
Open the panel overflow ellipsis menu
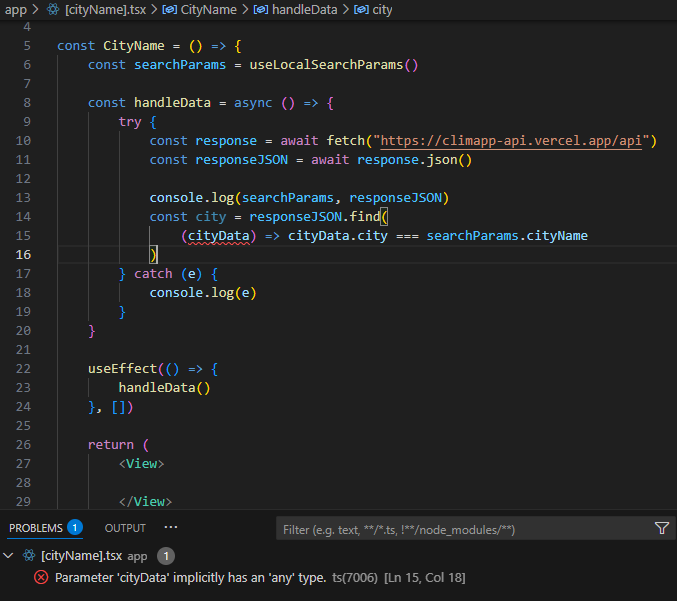coord(171,527)
